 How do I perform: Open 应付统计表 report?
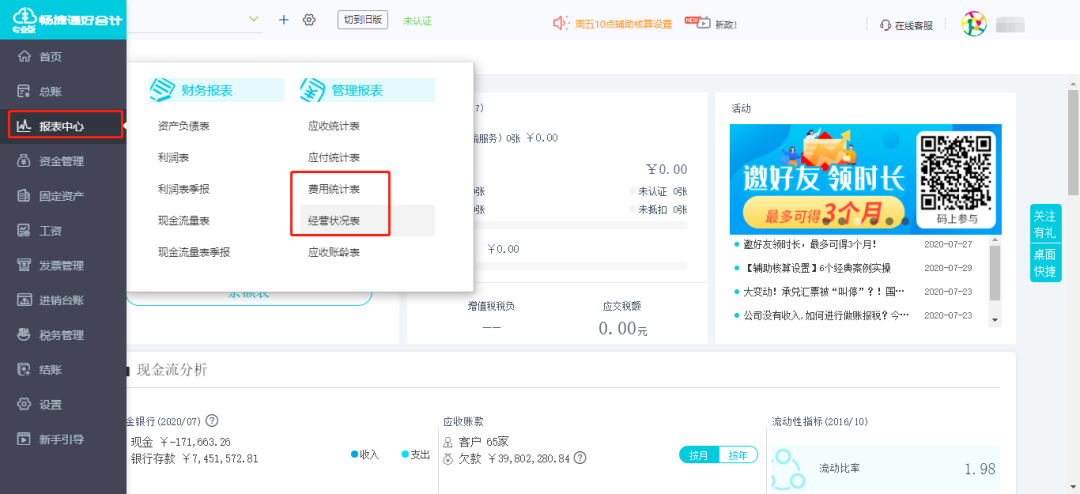coord(334,157)
